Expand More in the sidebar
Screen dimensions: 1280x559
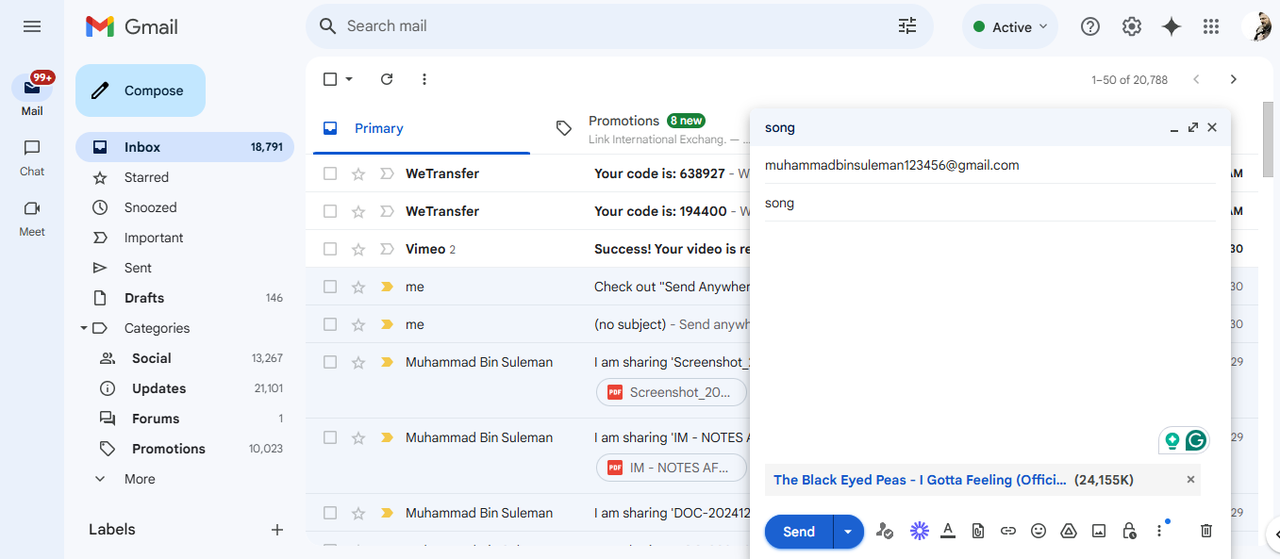click(x=139, y=479)
